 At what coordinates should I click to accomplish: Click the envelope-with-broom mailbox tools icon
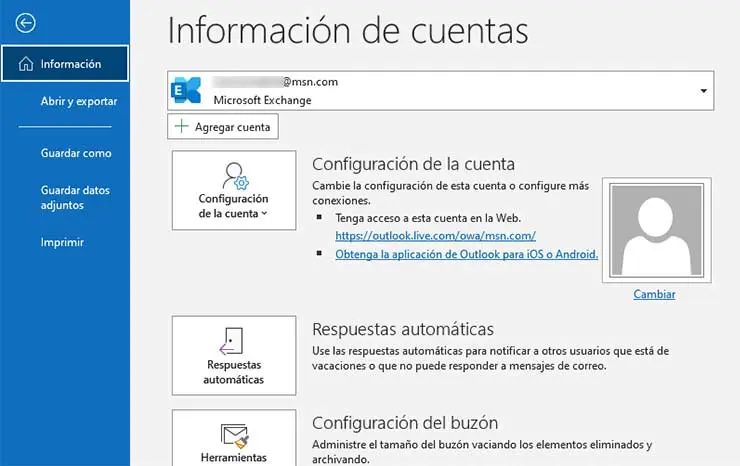click(235, 435)
